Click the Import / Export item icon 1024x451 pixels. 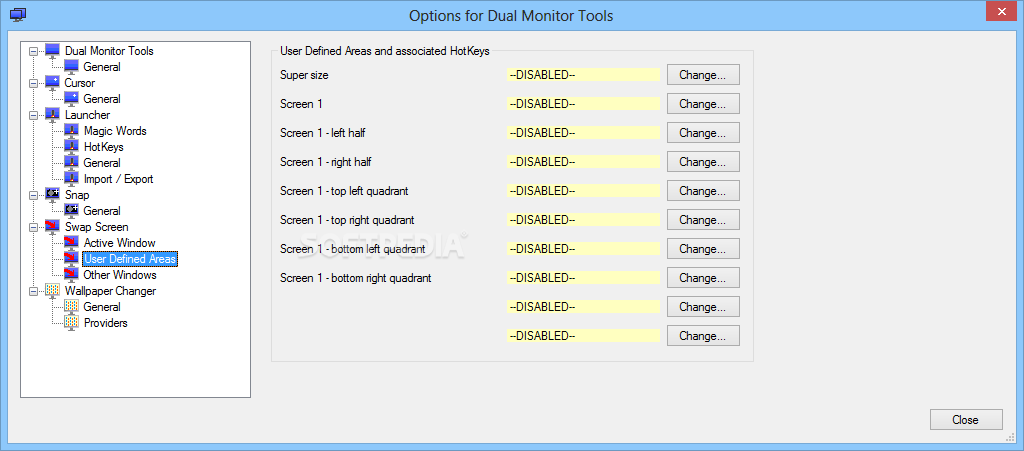pos(71,179)
